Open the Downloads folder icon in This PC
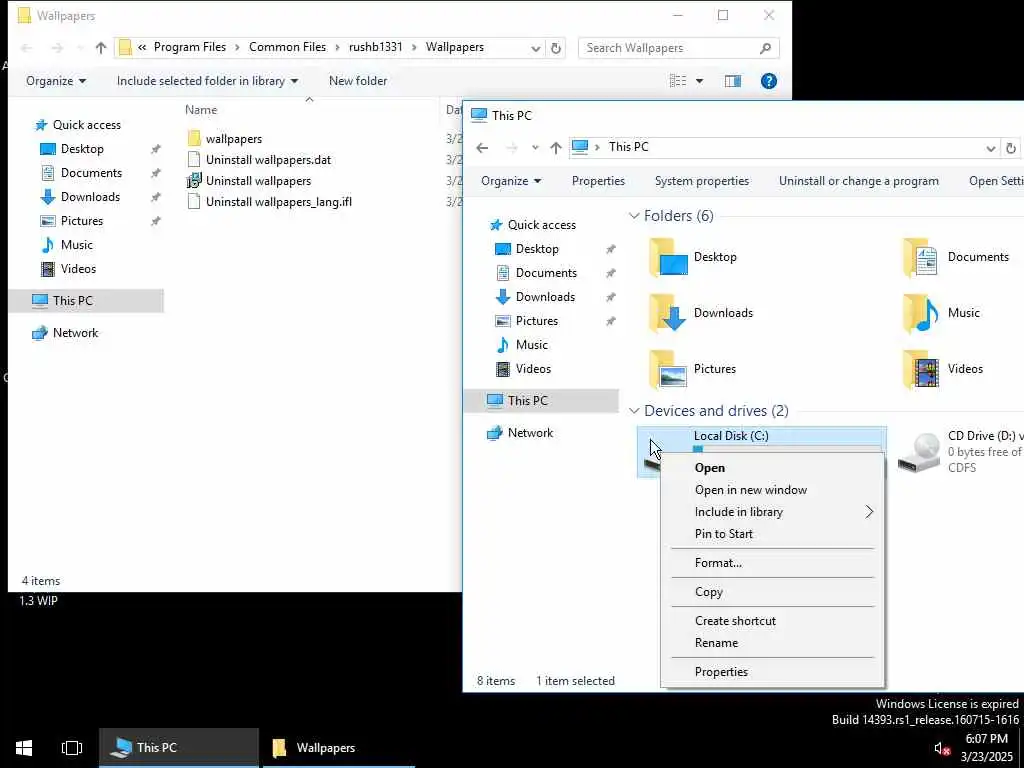The width and height of the screenshot is (1024, 768). (669, 313)
